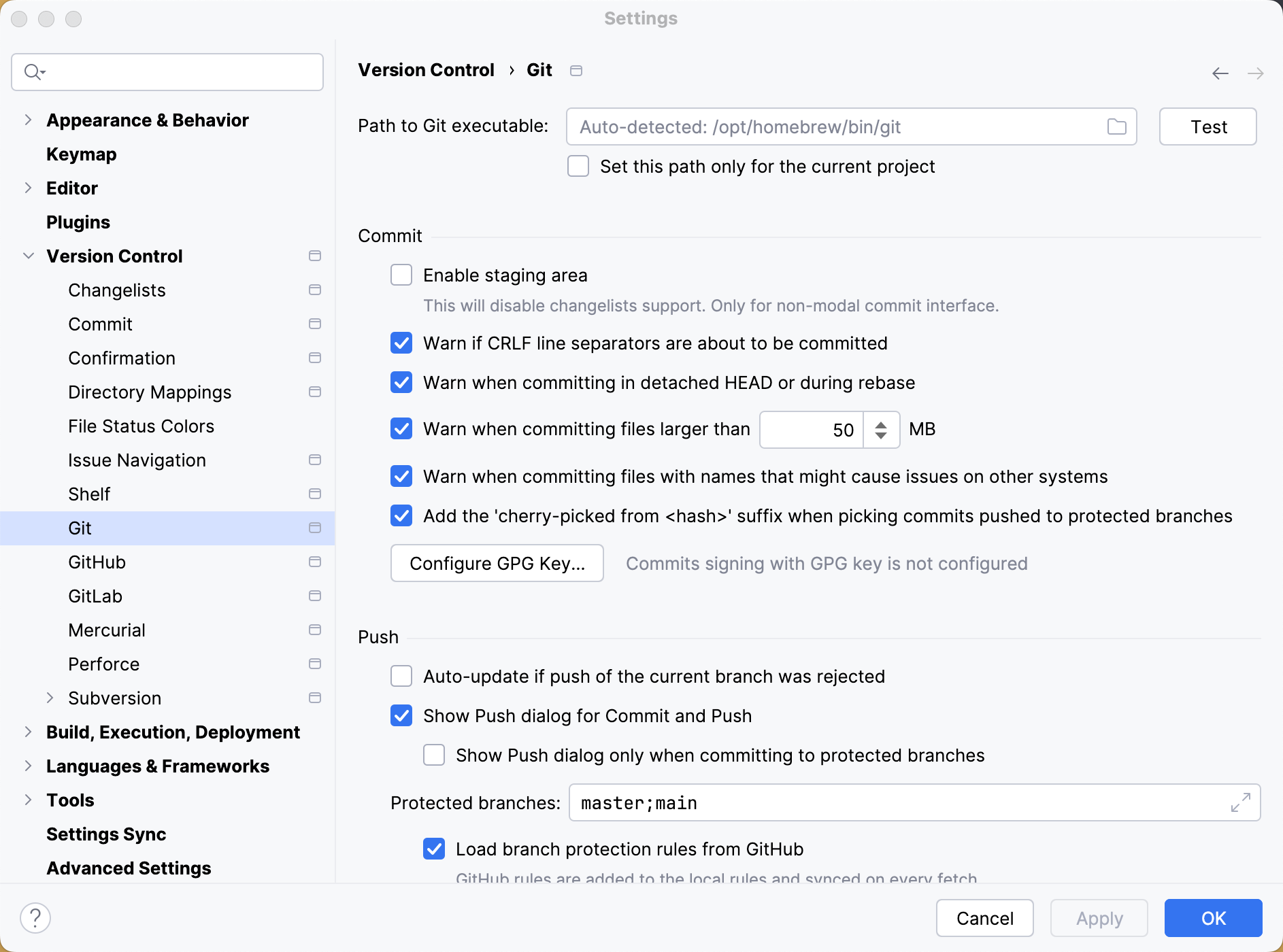This screenshot has height=952, width=1283.
Task: Click the settings icon next to GitHub entry
Action: pos(314,562)
